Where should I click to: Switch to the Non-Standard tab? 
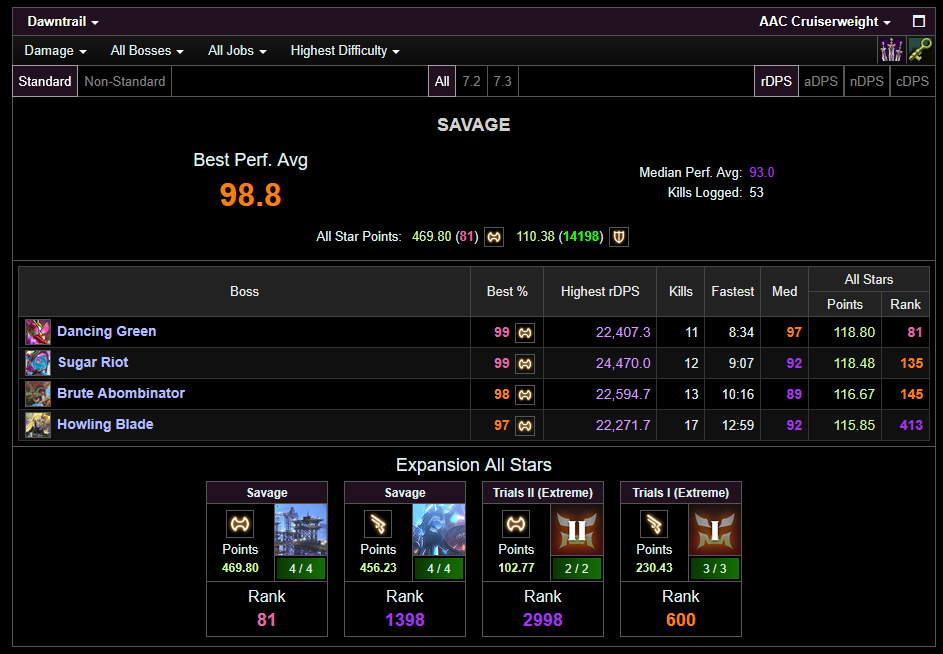[x=124, y=81]
